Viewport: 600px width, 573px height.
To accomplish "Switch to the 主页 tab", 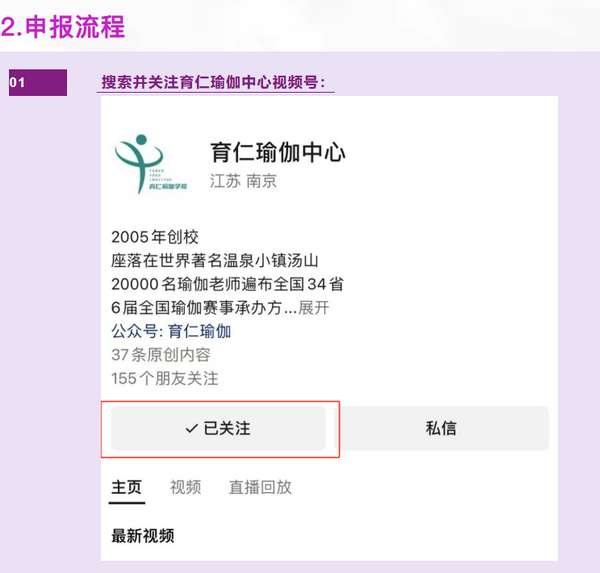I will [126, 487].
